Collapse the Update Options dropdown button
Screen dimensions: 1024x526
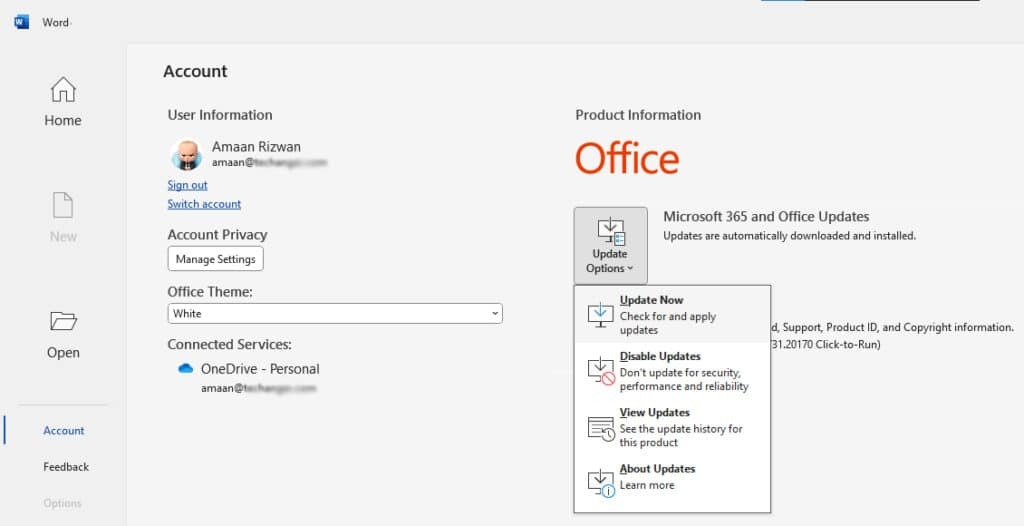click(610, 246)
